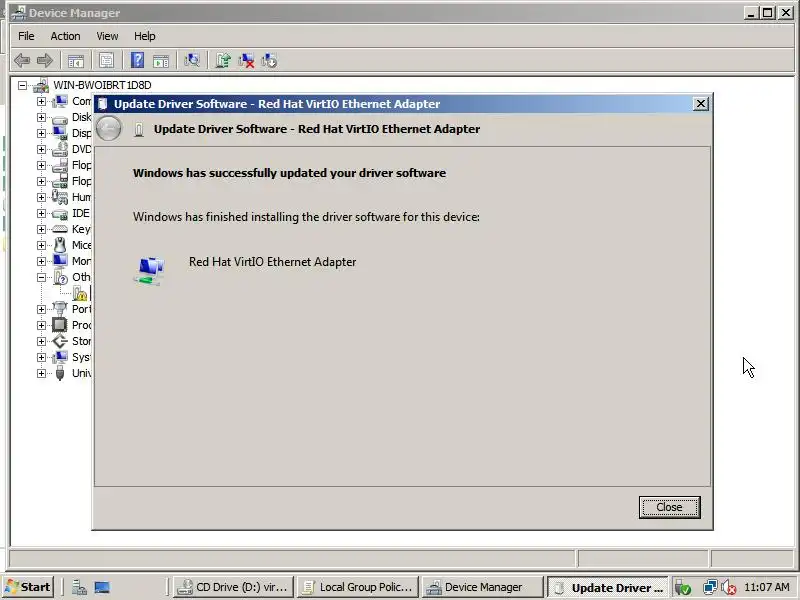Click the muted volume tray icon
Viewport: 800px width, 600px height.
point(729,588)
